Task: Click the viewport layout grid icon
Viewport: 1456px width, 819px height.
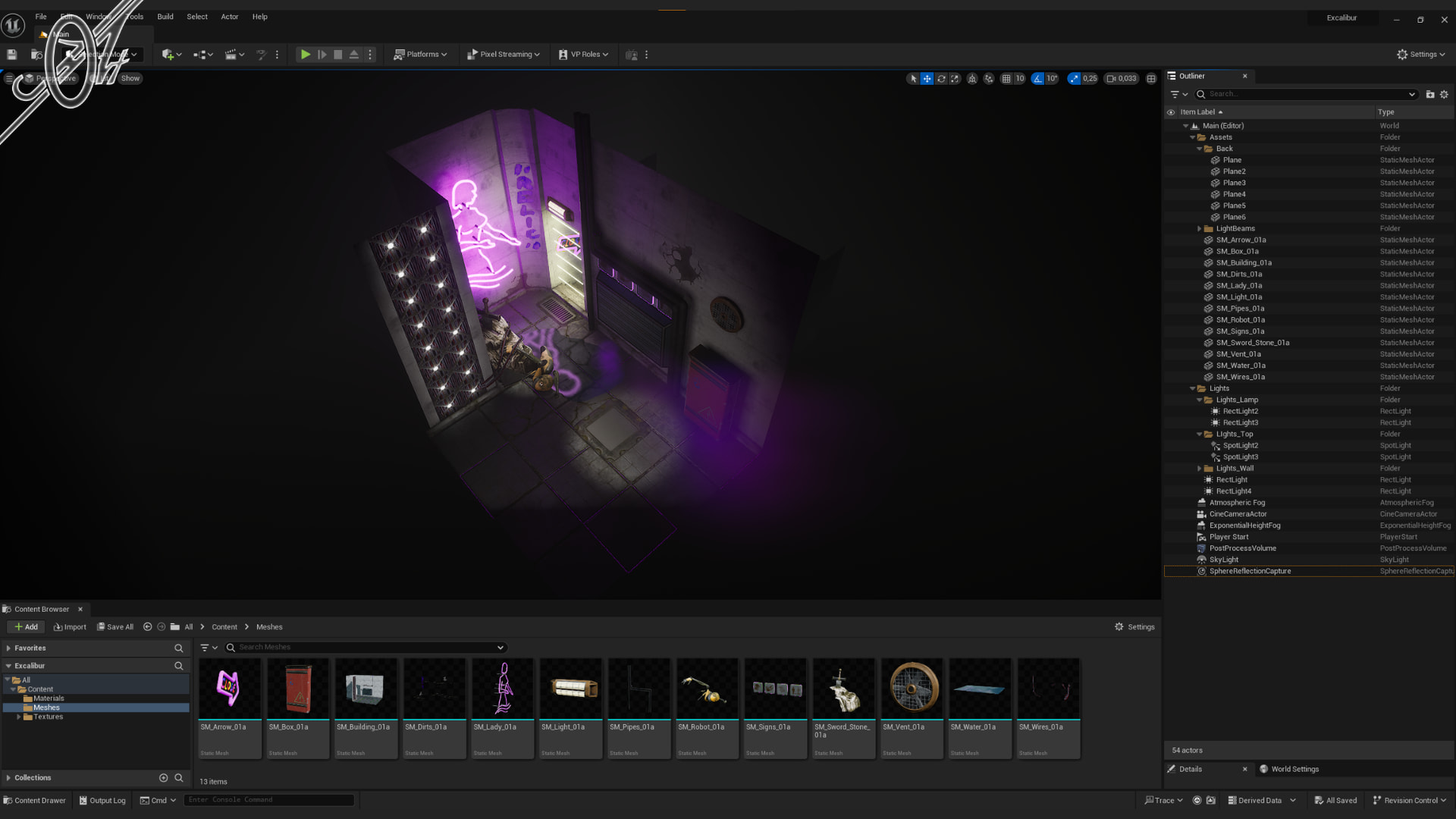Action: 1151,78
